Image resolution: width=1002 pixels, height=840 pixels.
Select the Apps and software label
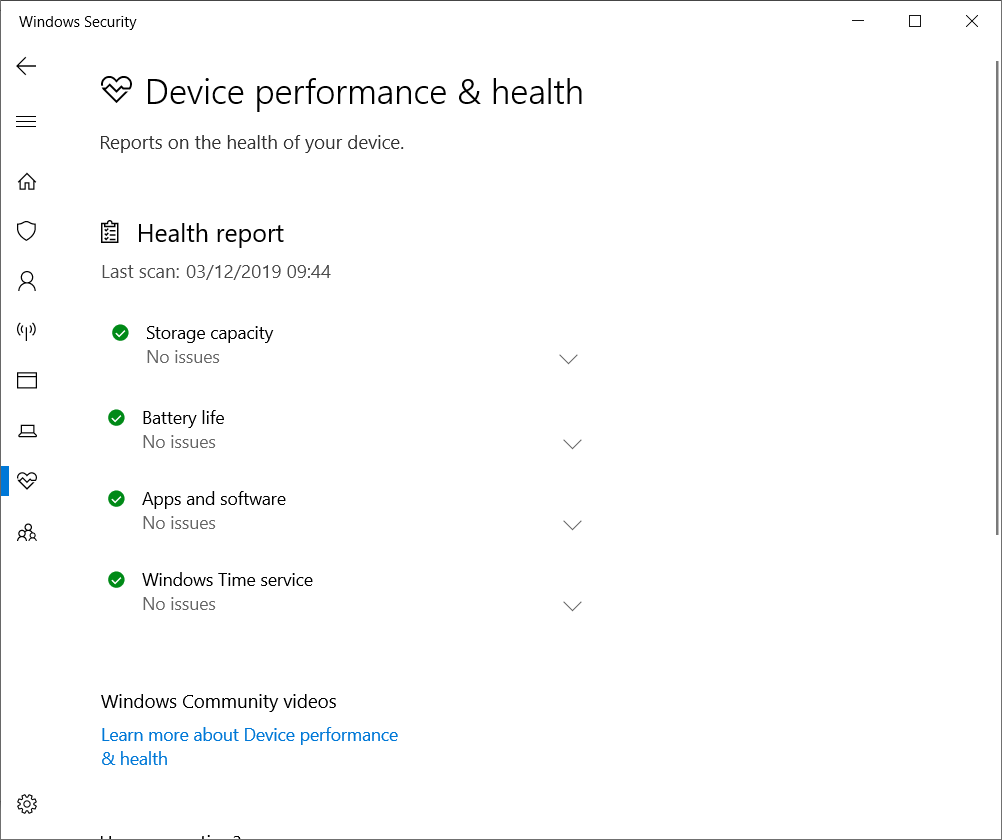(x=214, y=499)
